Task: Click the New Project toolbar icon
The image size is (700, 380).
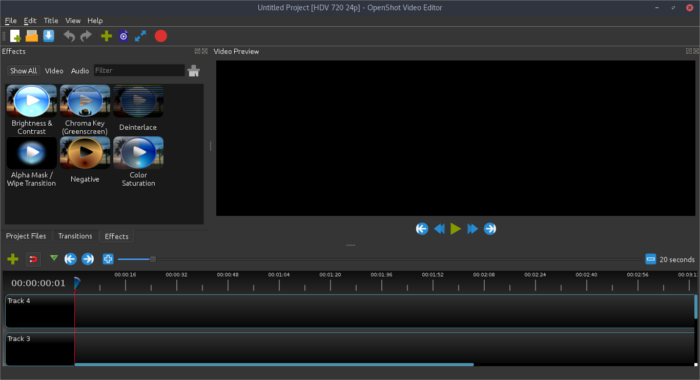Action: pyautogui.click(x=15, y=36)
